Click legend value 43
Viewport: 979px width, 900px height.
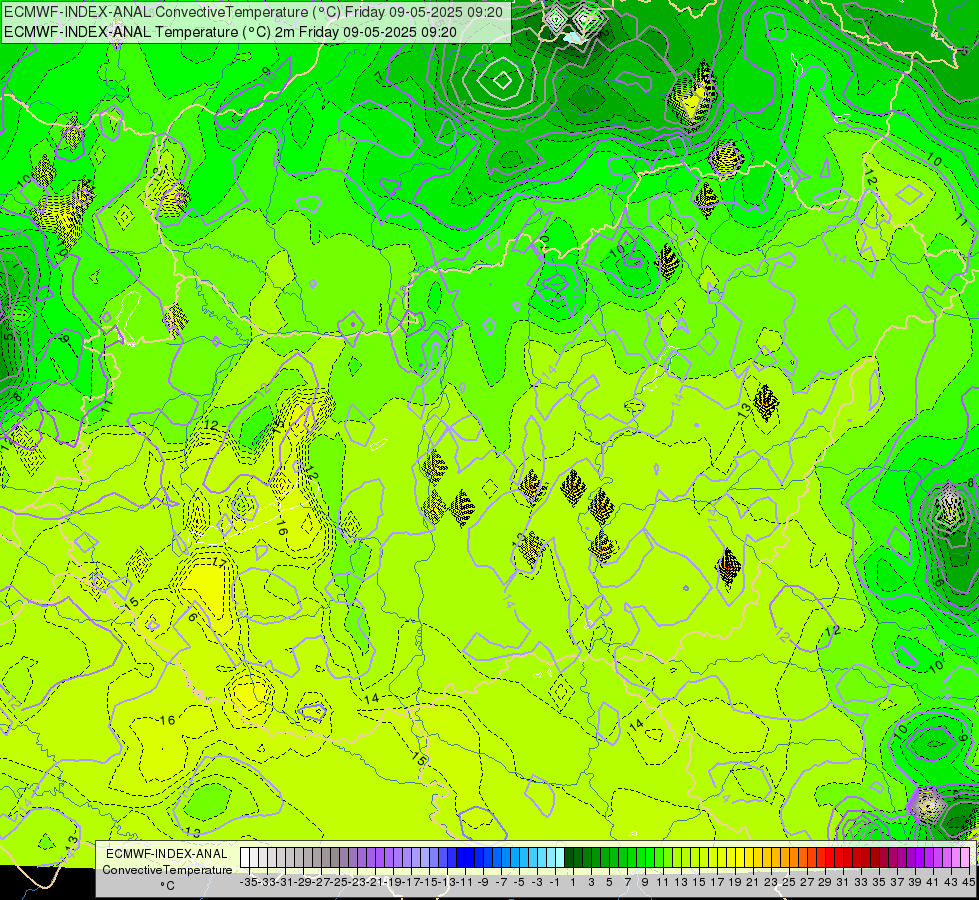pos(951,882)
